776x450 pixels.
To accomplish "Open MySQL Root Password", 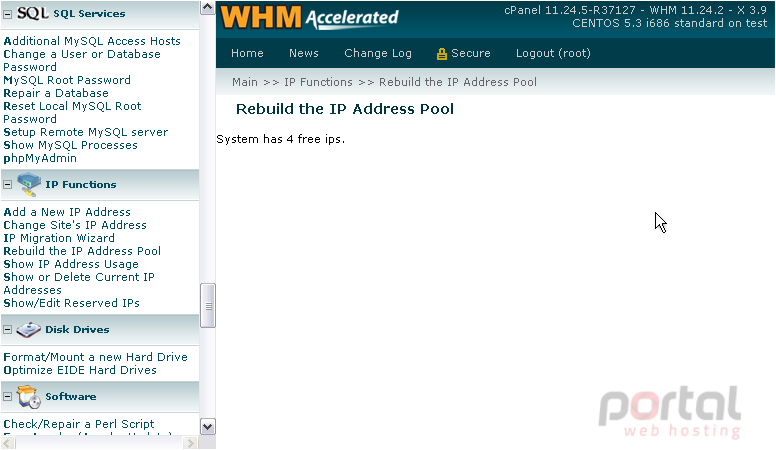I will pyautogui.click(x=67, y=80).
